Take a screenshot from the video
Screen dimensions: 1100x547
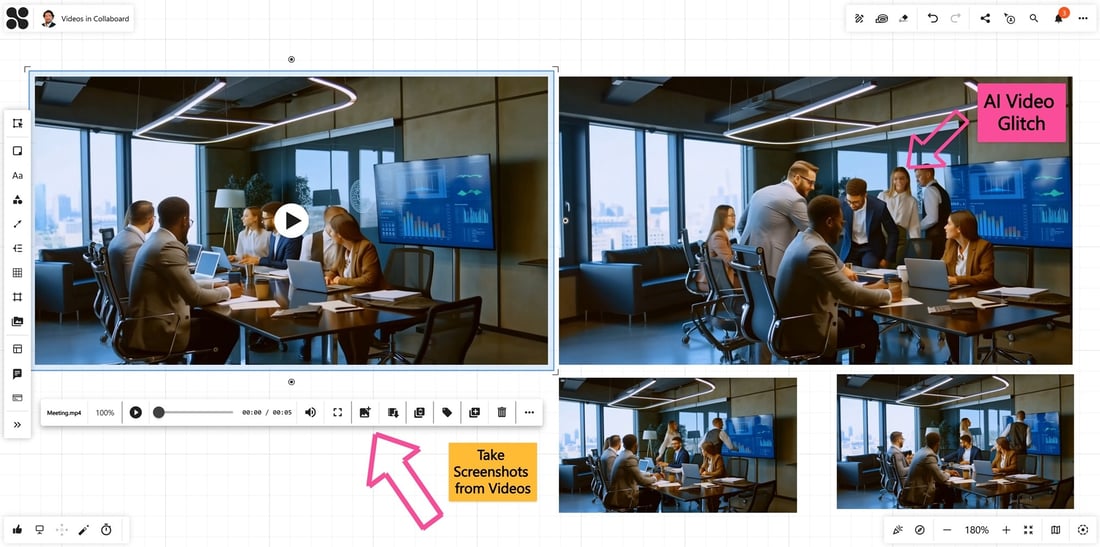tap(365, 412)
